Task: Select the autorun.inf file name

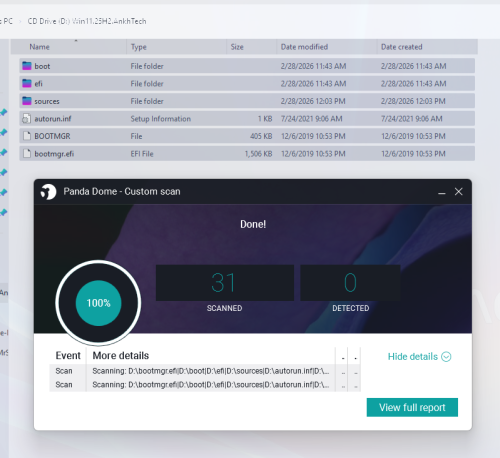Action: (x=53, y=119)
